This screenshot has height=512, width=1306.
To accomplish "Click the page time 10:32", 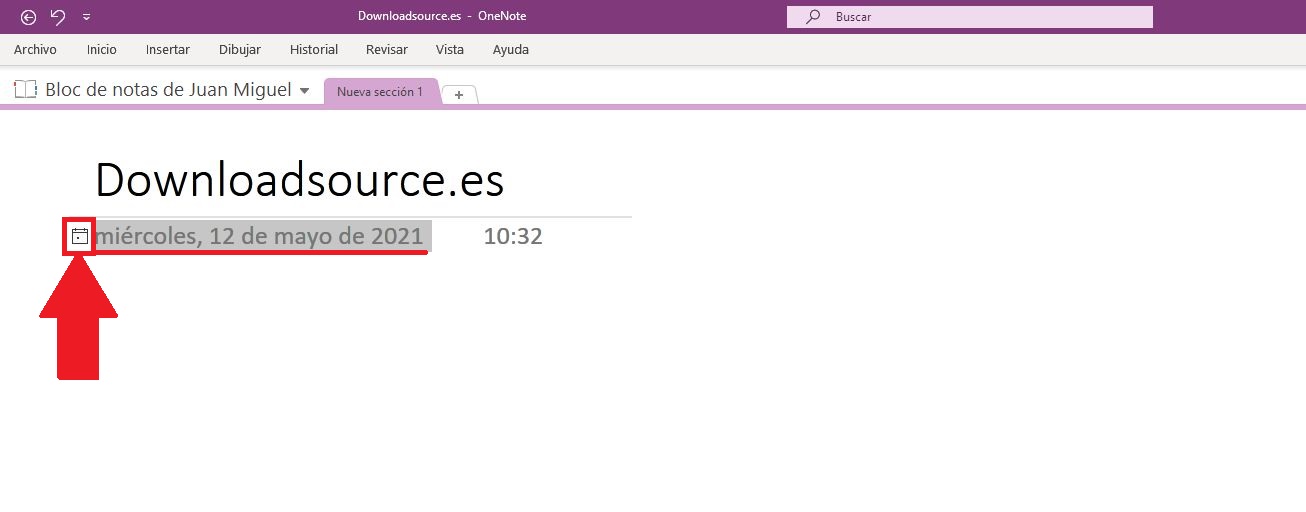I will [x=513, y=237].
